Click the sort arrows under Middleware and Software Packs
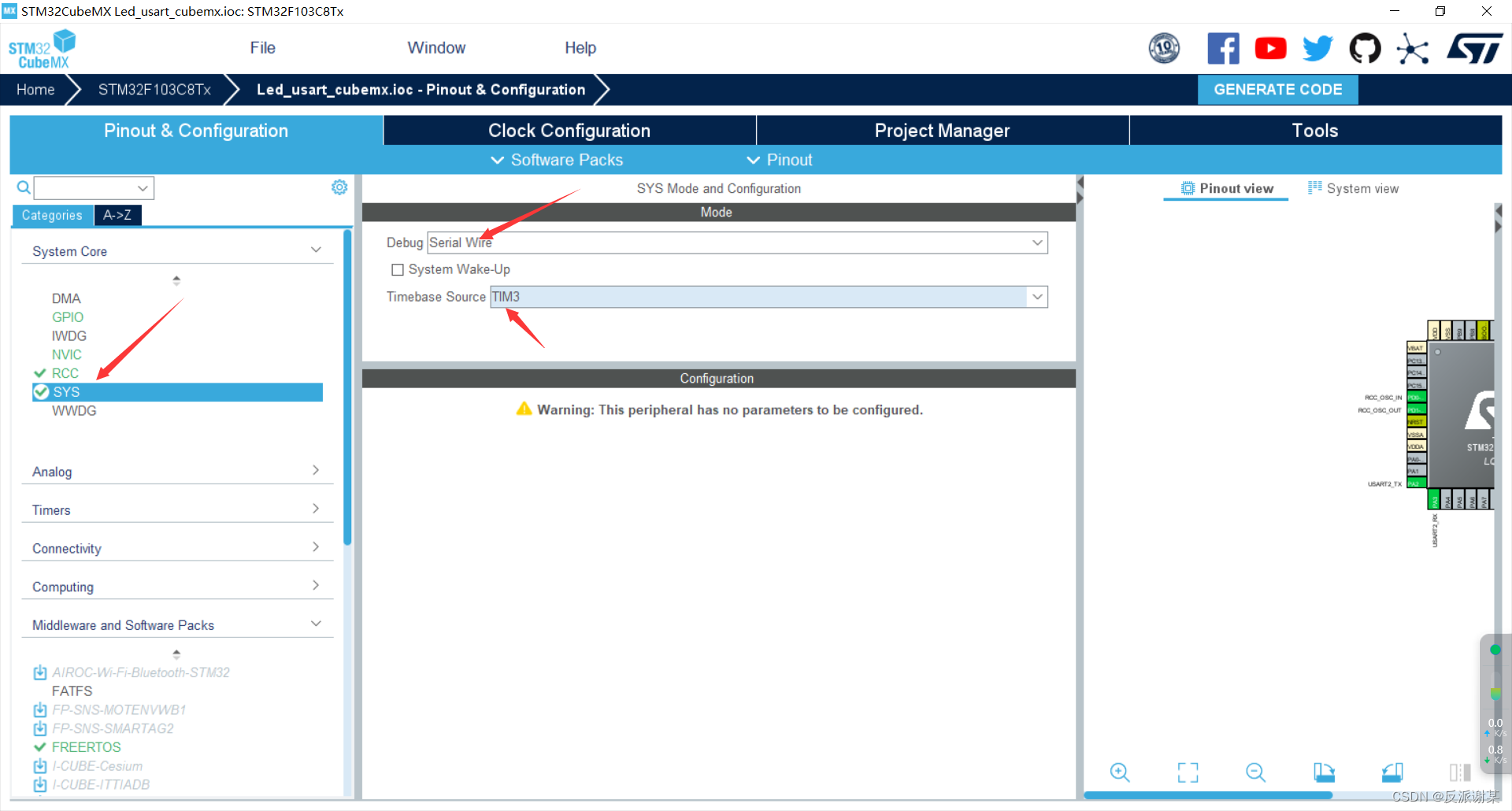This screenshot has width=1512, height=811. coord(176,654)
